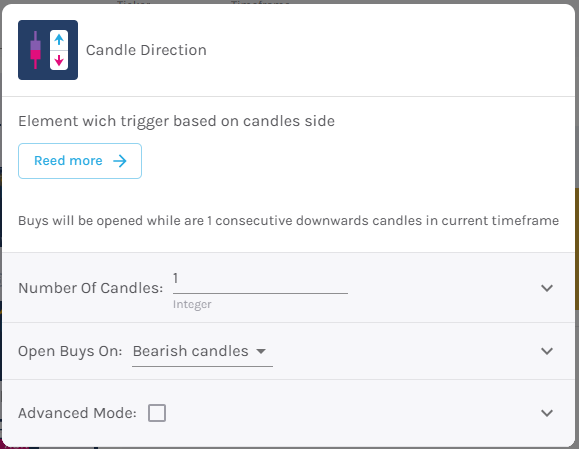Click the arrow icon inside Reed more

tap(120, 161)
